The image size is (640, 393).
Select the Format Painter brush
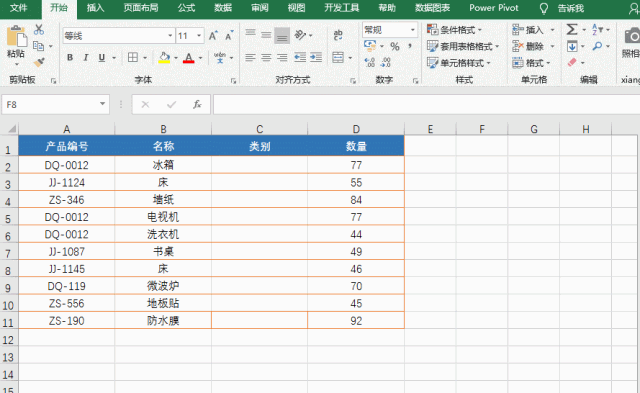[x=39, y=62]
